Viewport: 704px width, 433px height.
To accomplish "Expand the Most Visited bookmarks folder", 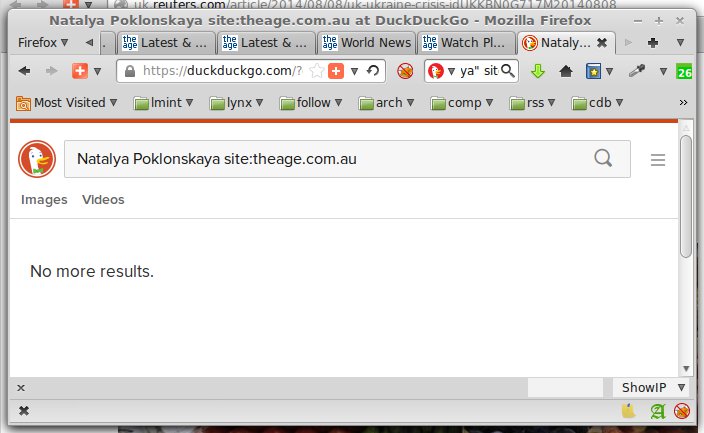I will [x=66, y=103].
